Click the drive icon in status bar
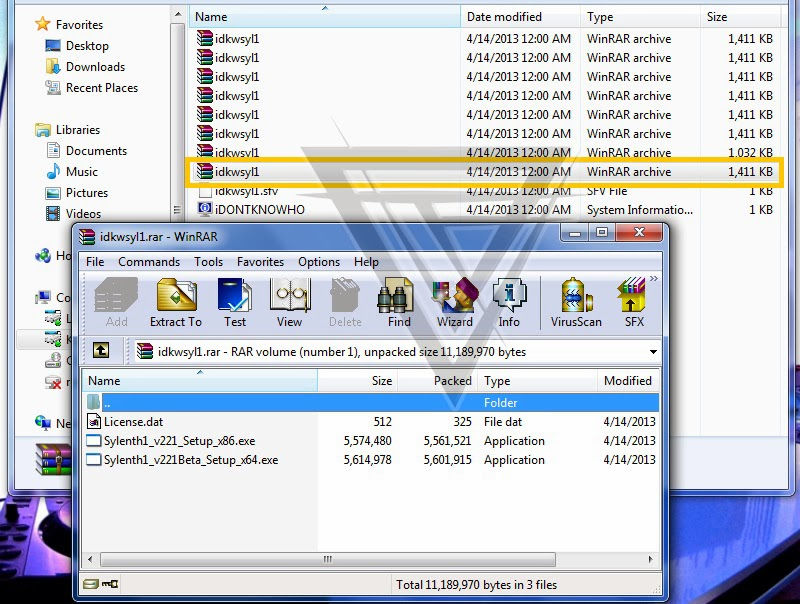800x604 pixels. (90, 584)
